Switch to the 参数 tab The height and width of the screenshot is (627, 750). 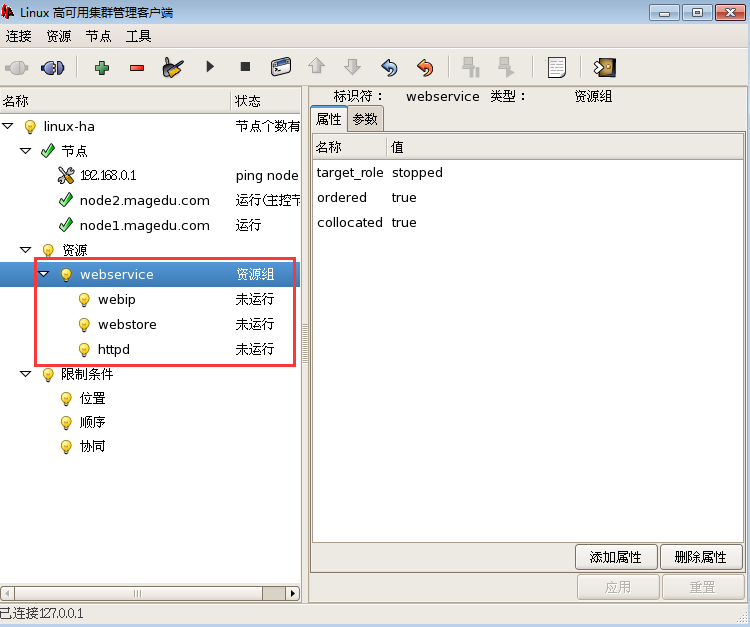pos(365,119)
